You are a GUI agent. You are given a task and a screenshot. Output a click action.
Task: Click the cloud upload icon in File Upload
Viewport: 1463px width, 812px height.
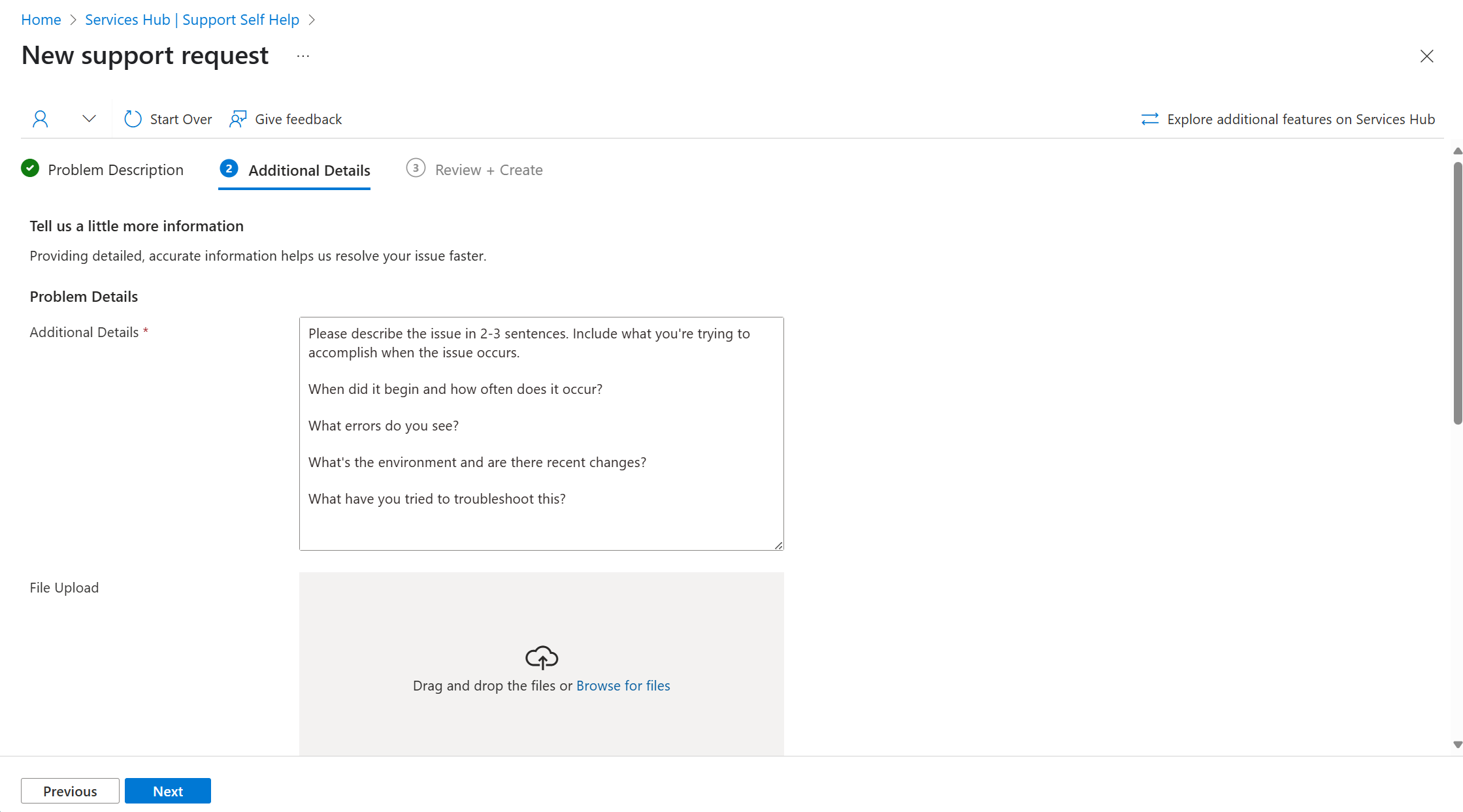[542, 656]
